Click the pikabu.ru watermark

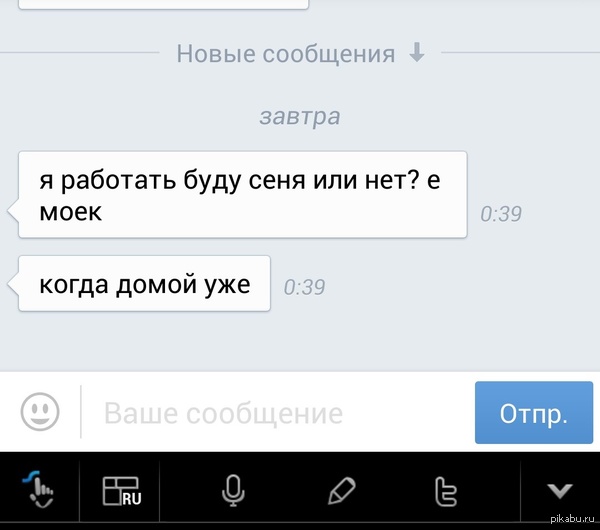[x=572, y=519]
